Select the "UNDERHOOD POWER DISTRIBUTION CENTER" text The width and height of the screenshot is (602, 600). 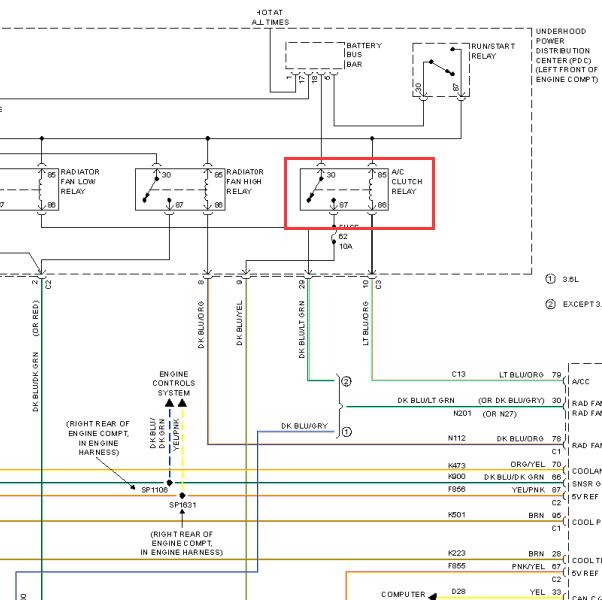(x=563, y=46)
